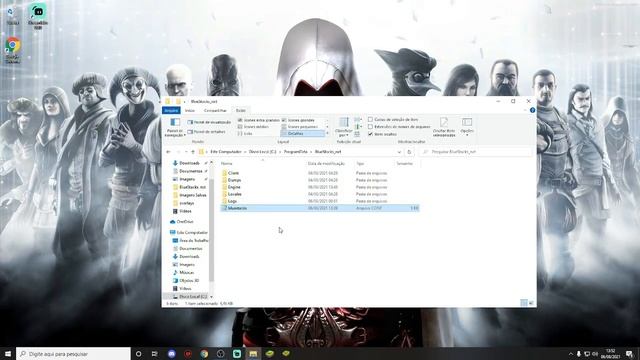Click Disco Local (C:) in address bar

262,152
